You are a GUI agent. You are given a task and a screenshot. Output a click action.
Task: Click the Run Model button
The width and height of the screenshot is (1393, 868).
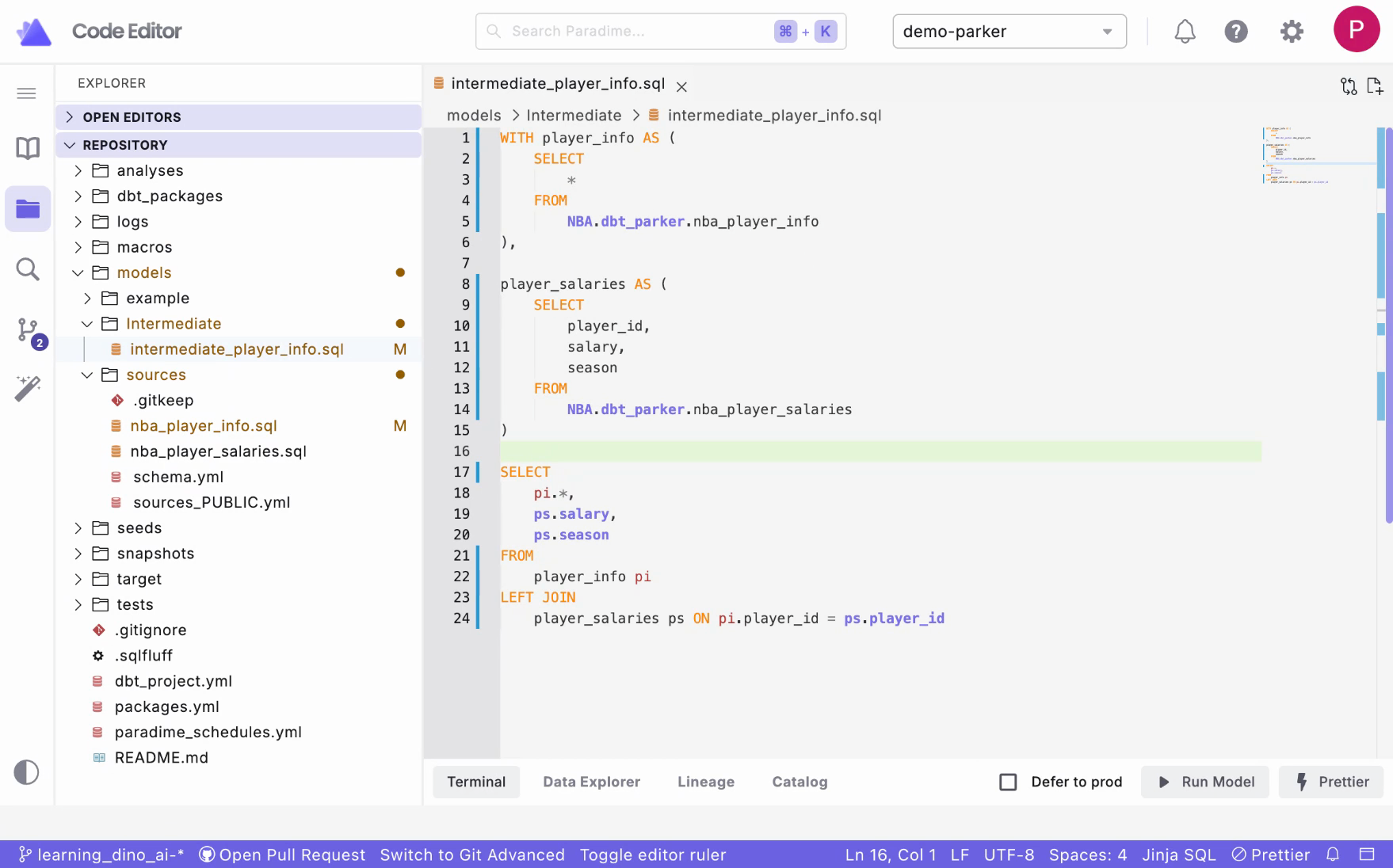1205,782
